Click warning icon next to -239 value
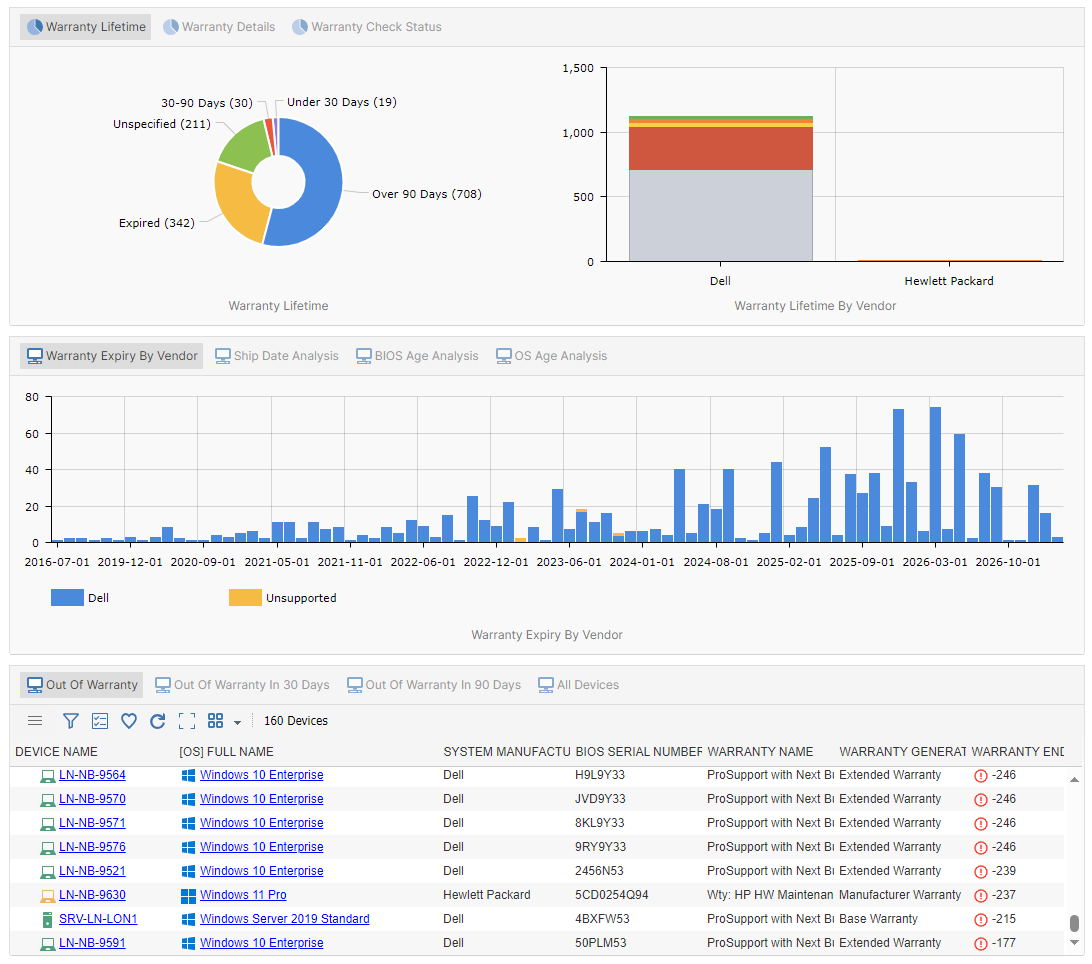The height and width of the screenshot is (964, 1092). (981, 872)
